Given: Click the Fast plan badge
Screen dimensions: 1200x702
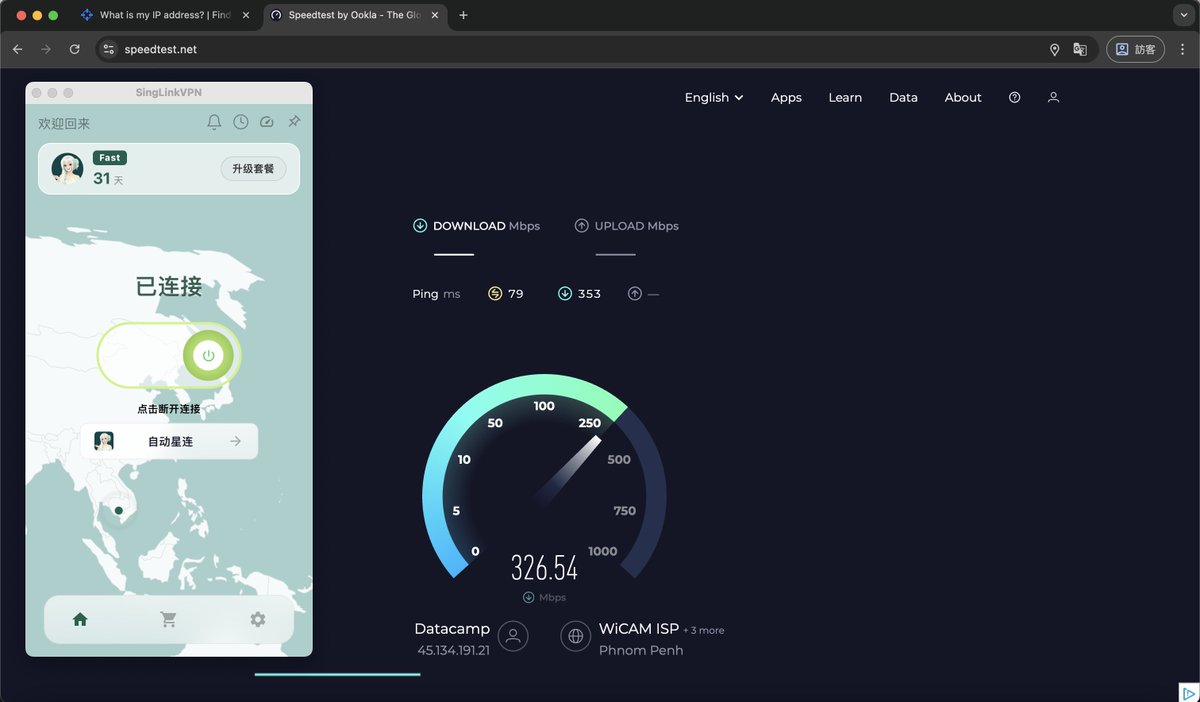Looking at the screenshot, I should pos(110,158).
